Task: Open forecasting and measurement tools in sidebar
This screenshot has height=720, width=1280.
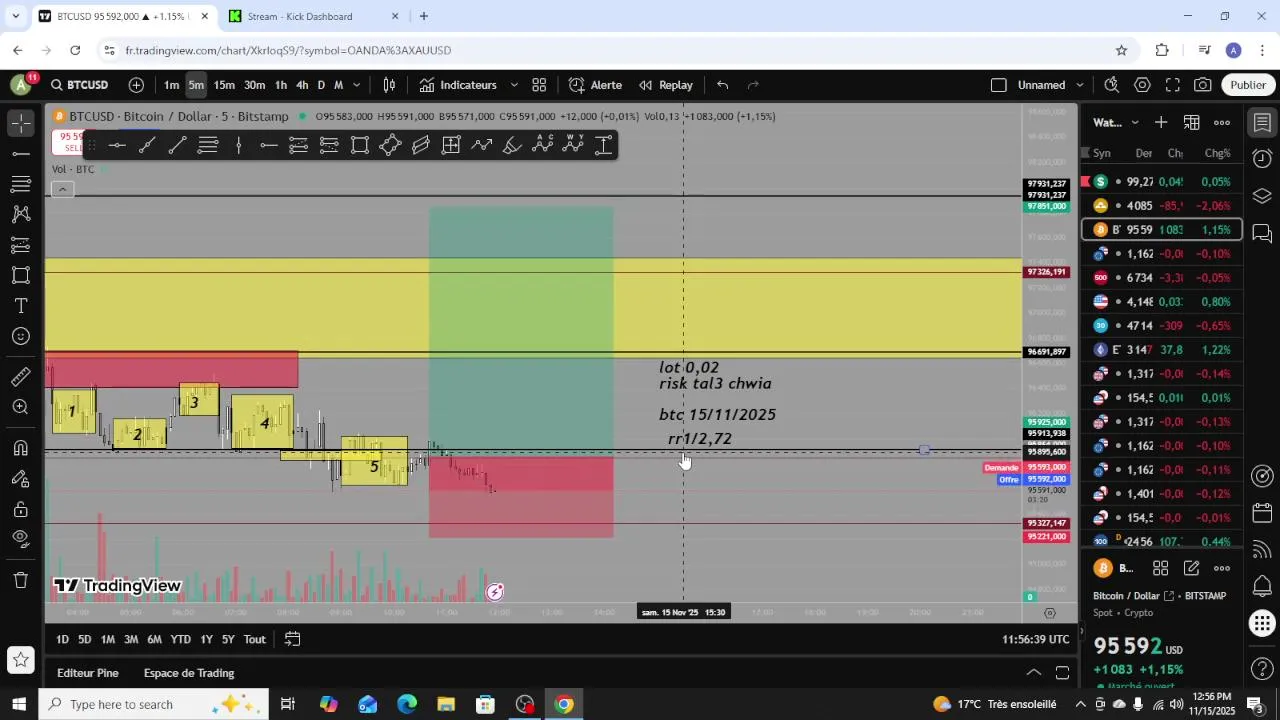Action: (21, 245)
